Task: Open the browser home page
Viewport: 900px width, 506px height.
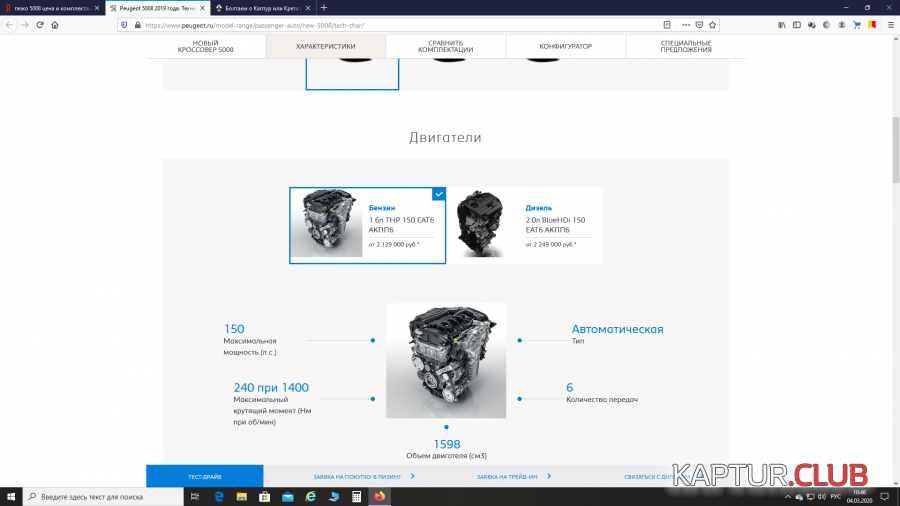Action: pos(55,25)
